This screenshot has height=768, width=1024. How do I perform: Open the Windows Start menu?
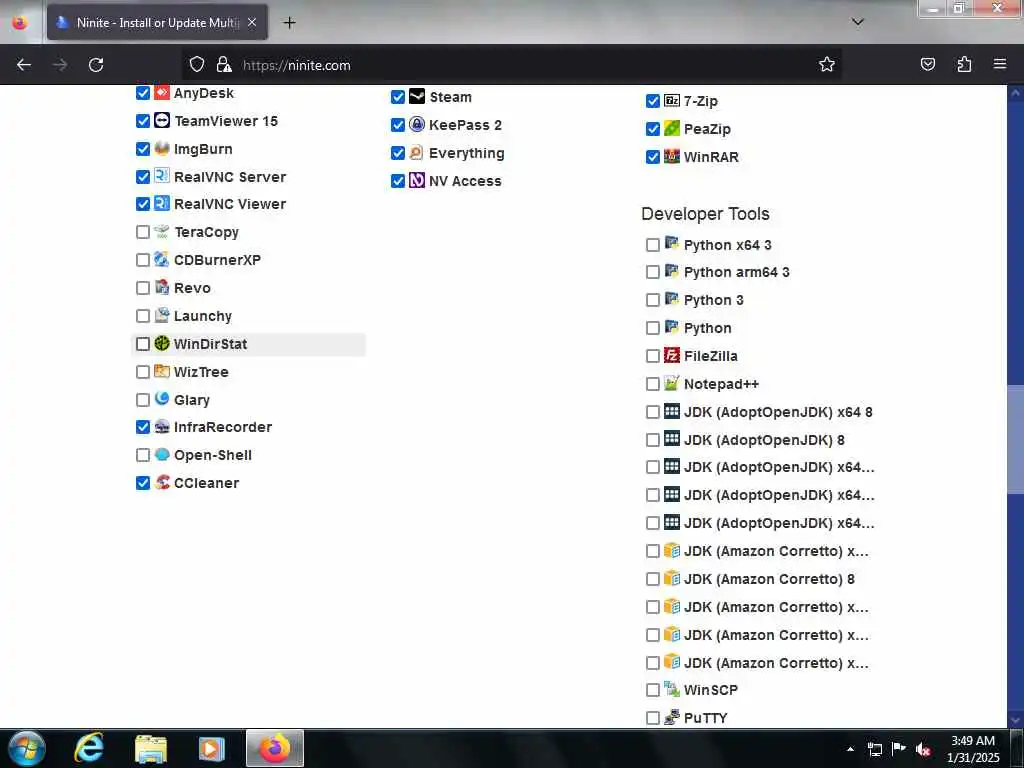[26, 748]
